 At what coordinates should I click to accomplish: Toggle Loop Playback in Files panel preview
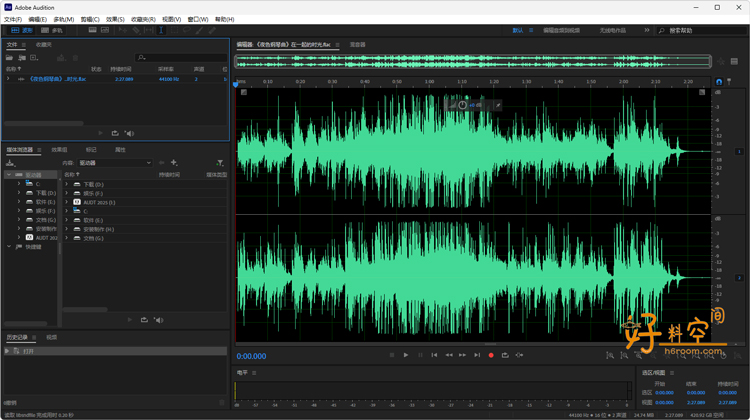(x=115, y=133)
